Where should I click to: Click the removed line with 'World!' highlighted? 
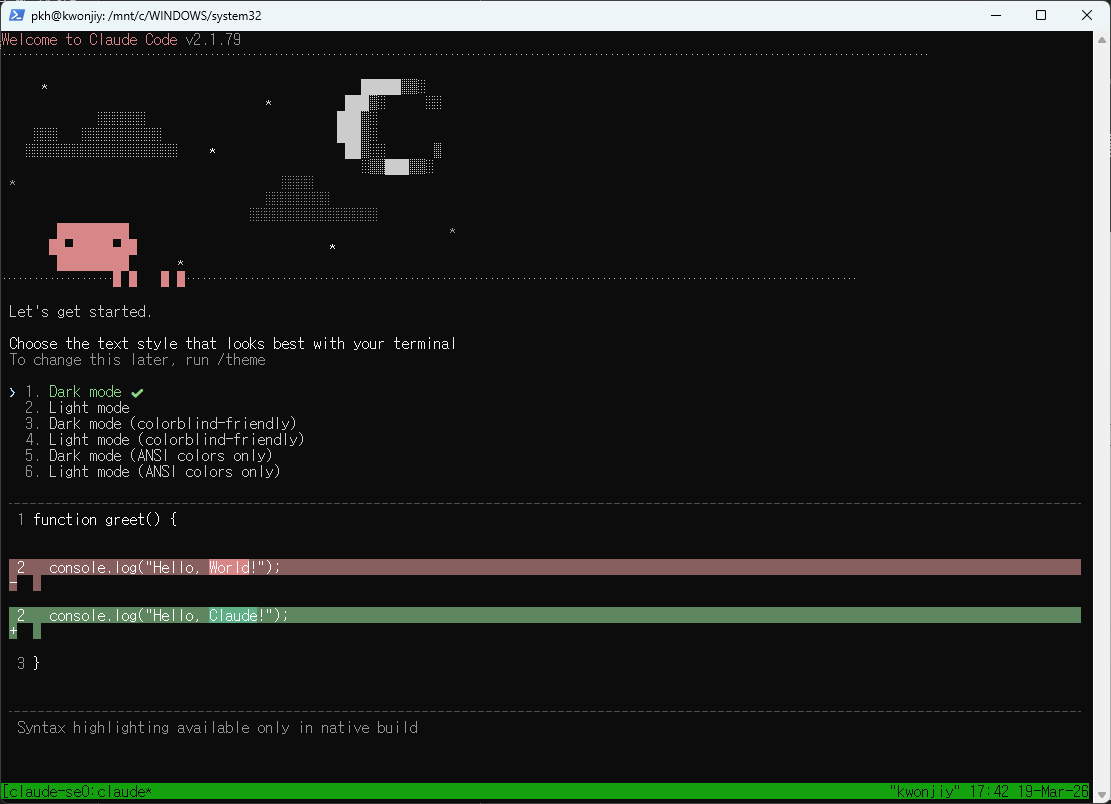click(x=545, y=567)
